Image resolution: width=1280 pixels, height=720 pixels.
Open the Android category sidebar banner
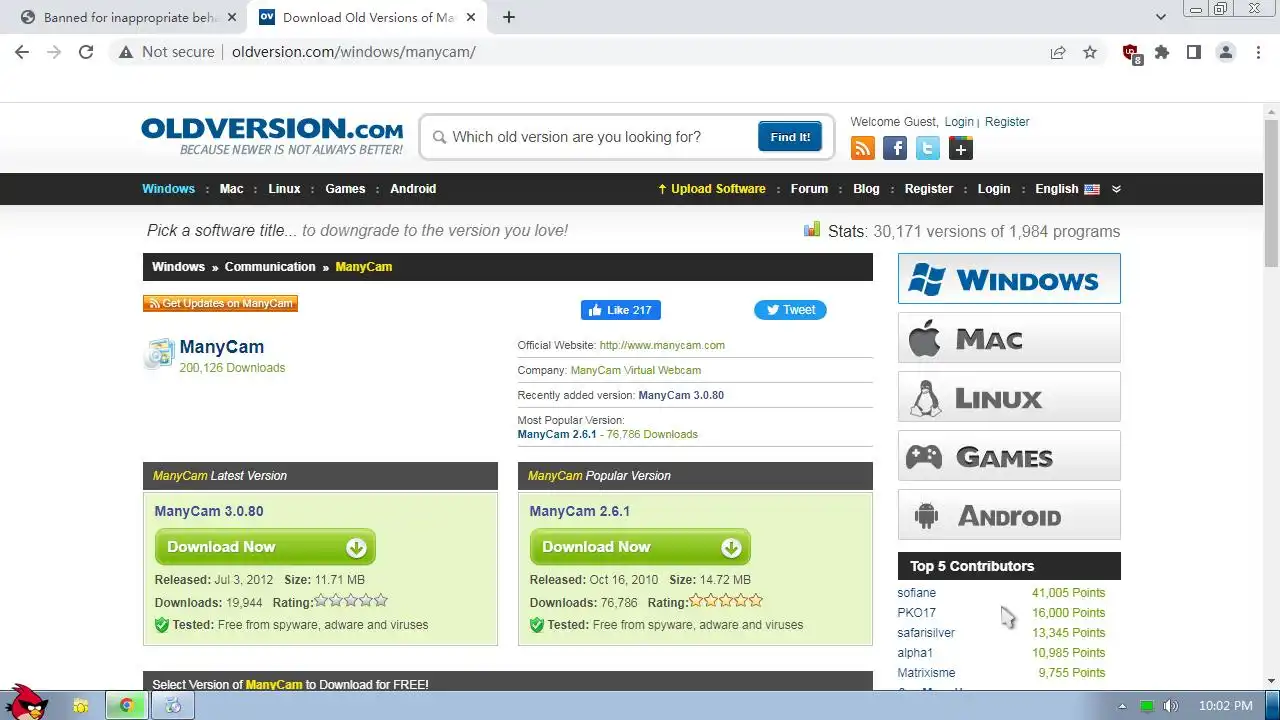[x=1009, y=515]
